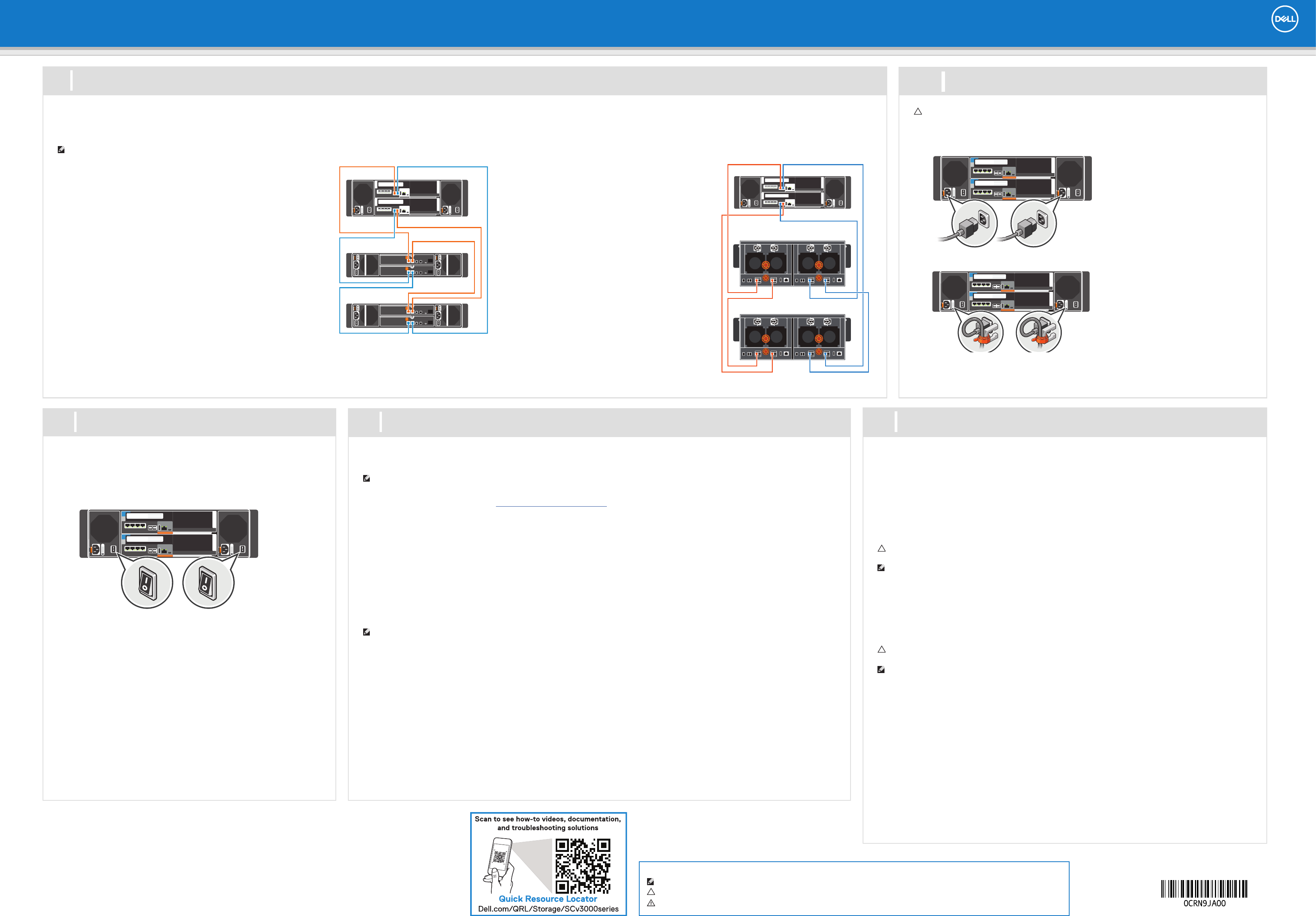Select the bottom expansion enclosure in the right cabling diagram
Viewport: 1316px width, 916px height.
click(x=793, y=336)
